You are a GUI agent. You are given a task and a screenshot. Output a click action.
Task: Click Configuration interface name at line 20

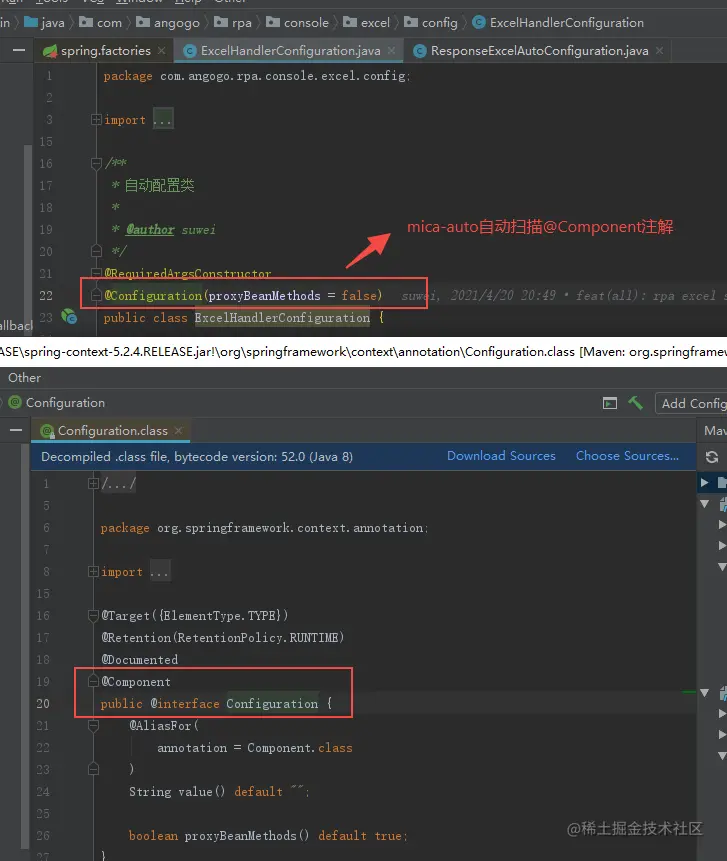click(272, 703)
